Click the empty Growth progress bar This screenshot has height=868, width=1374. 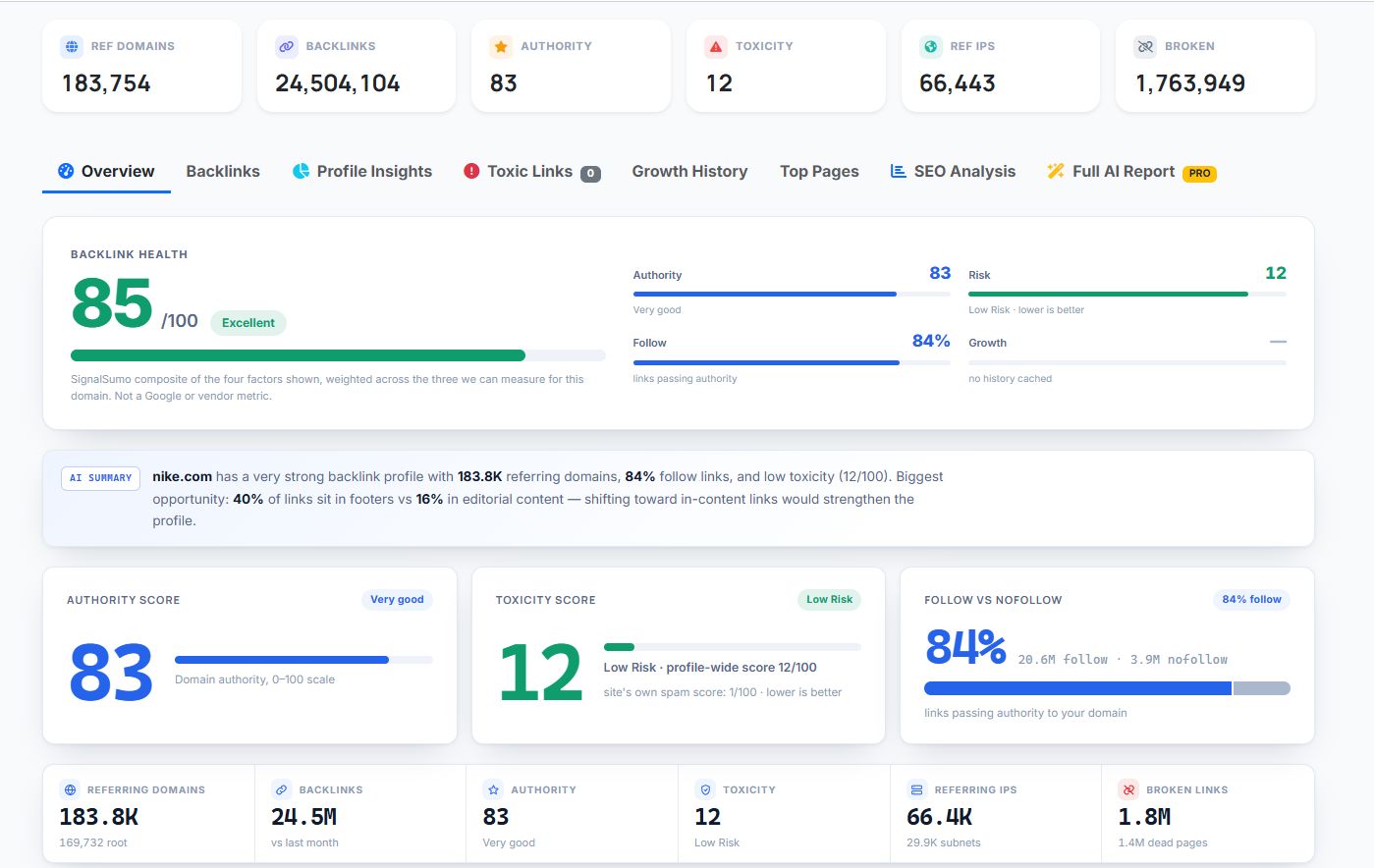1127,362
